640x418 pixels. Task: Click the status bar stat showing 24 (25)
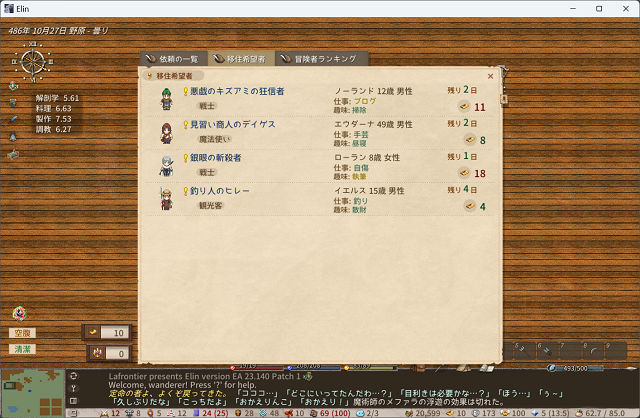point(211,413)
